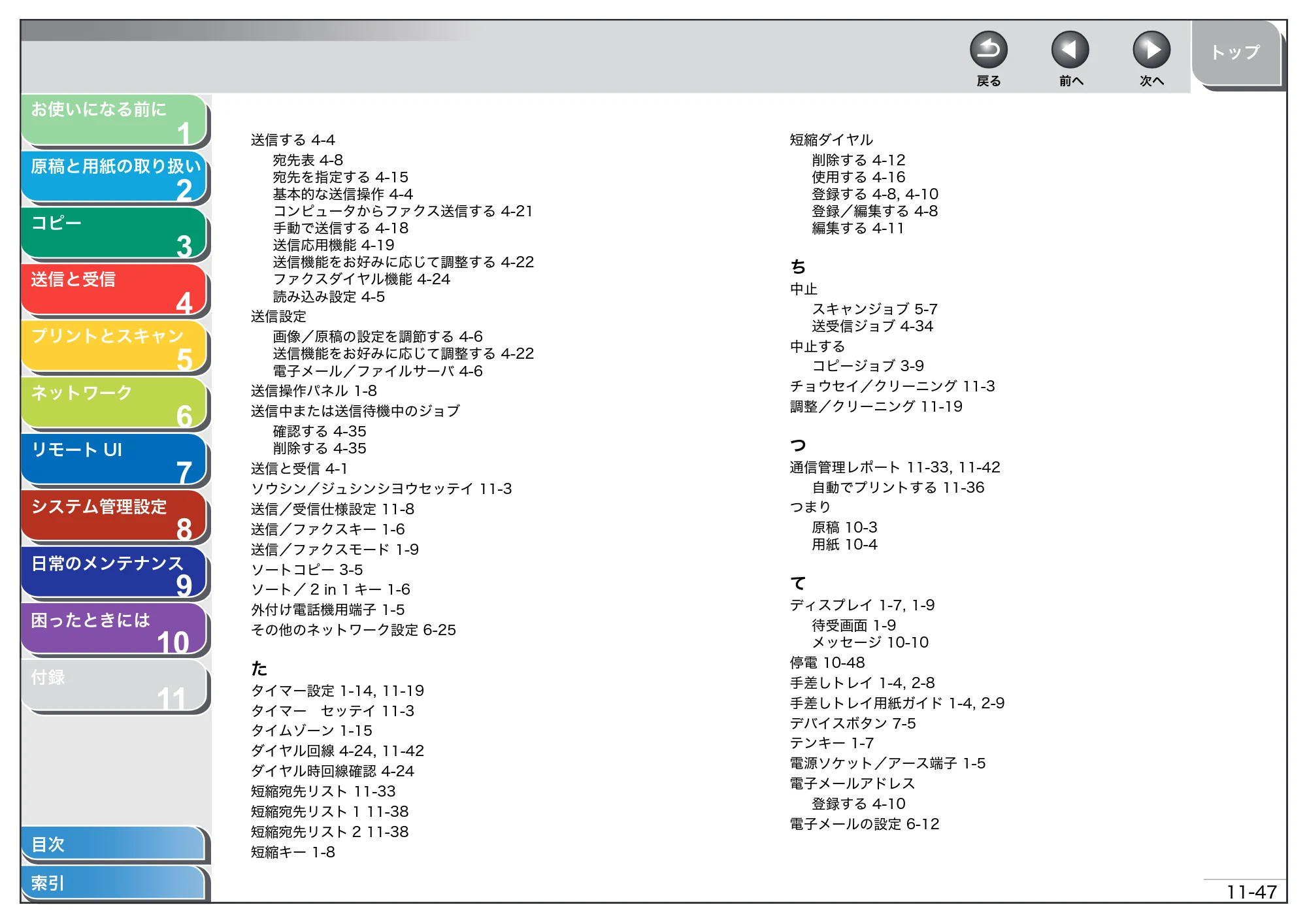Click entry メッセージ 10-10

tap(870, 642)
